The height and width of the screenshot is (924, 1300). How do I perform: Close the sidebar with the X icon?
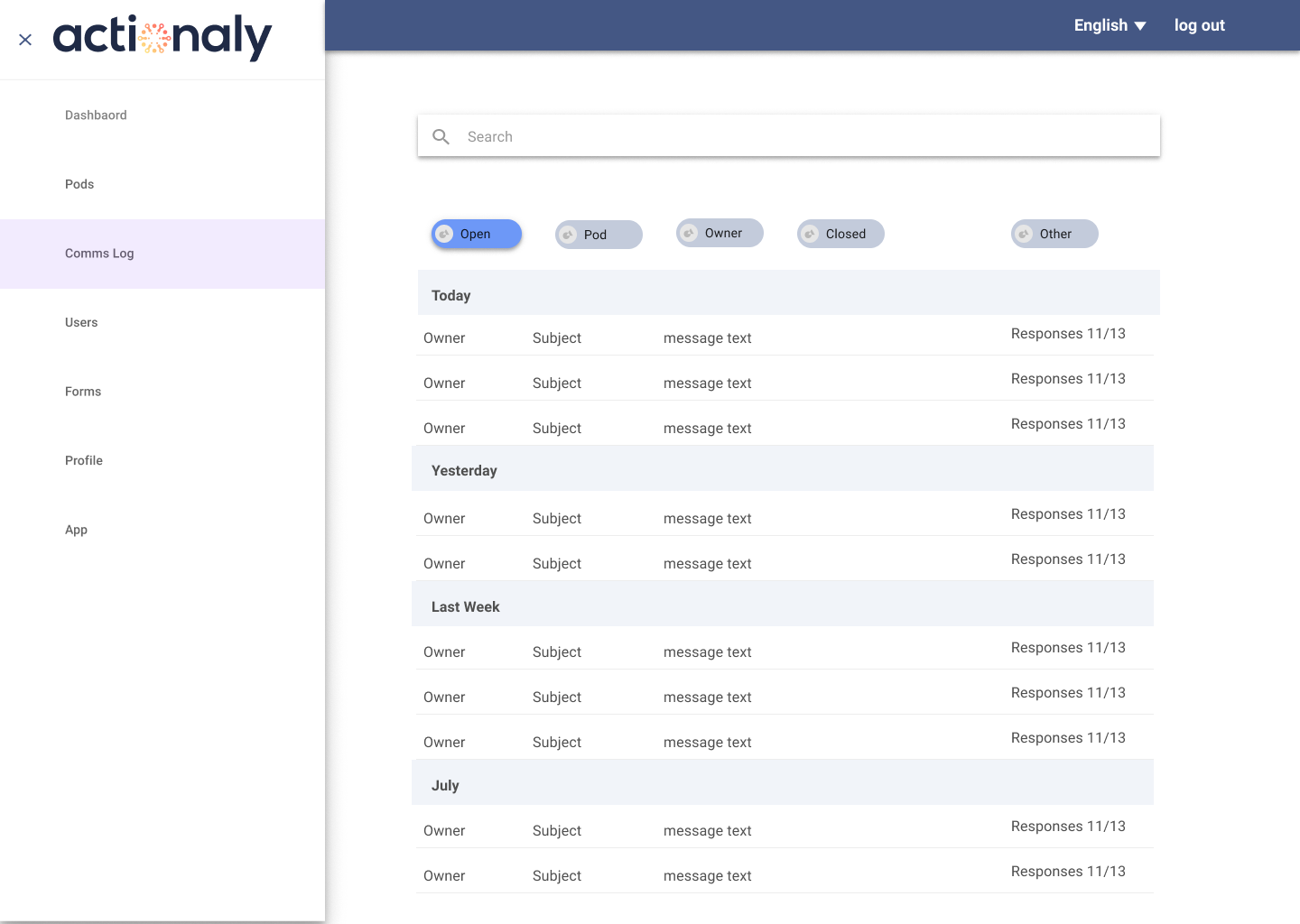tap(25, 40)
